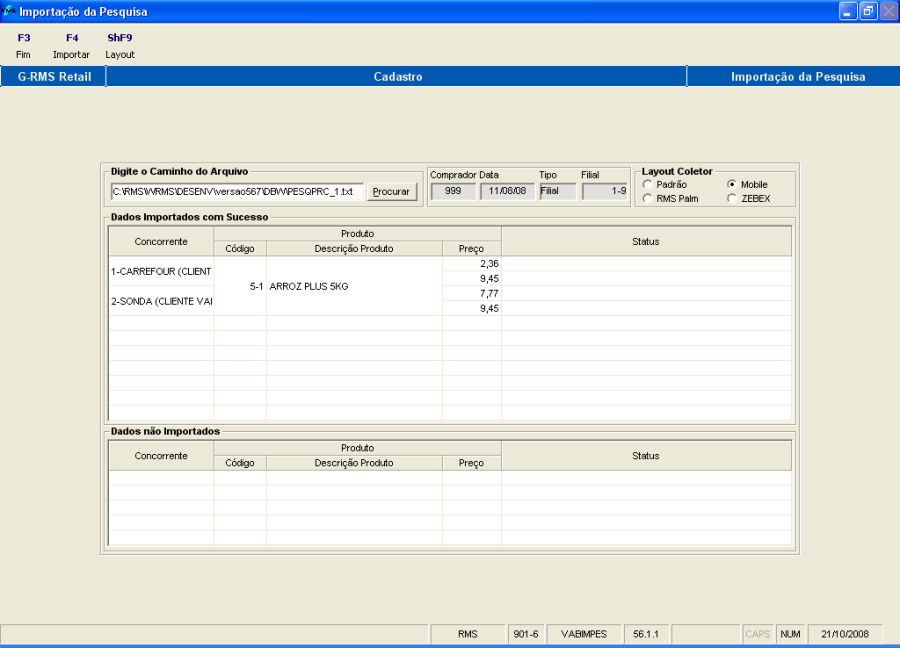Click the Filial field showing 1-9
The width and height of the screenshot is (900, 648).
tap(605, 191)
